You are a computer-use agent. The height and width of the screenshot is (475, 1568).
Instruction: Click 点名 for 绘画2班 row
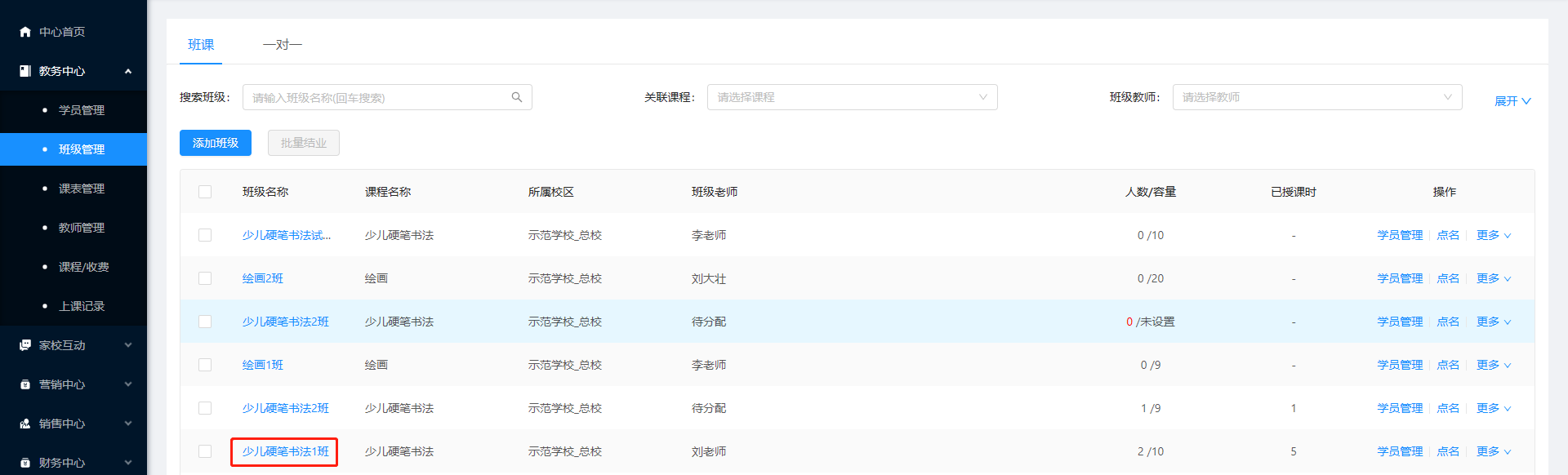coord(1448,278)
